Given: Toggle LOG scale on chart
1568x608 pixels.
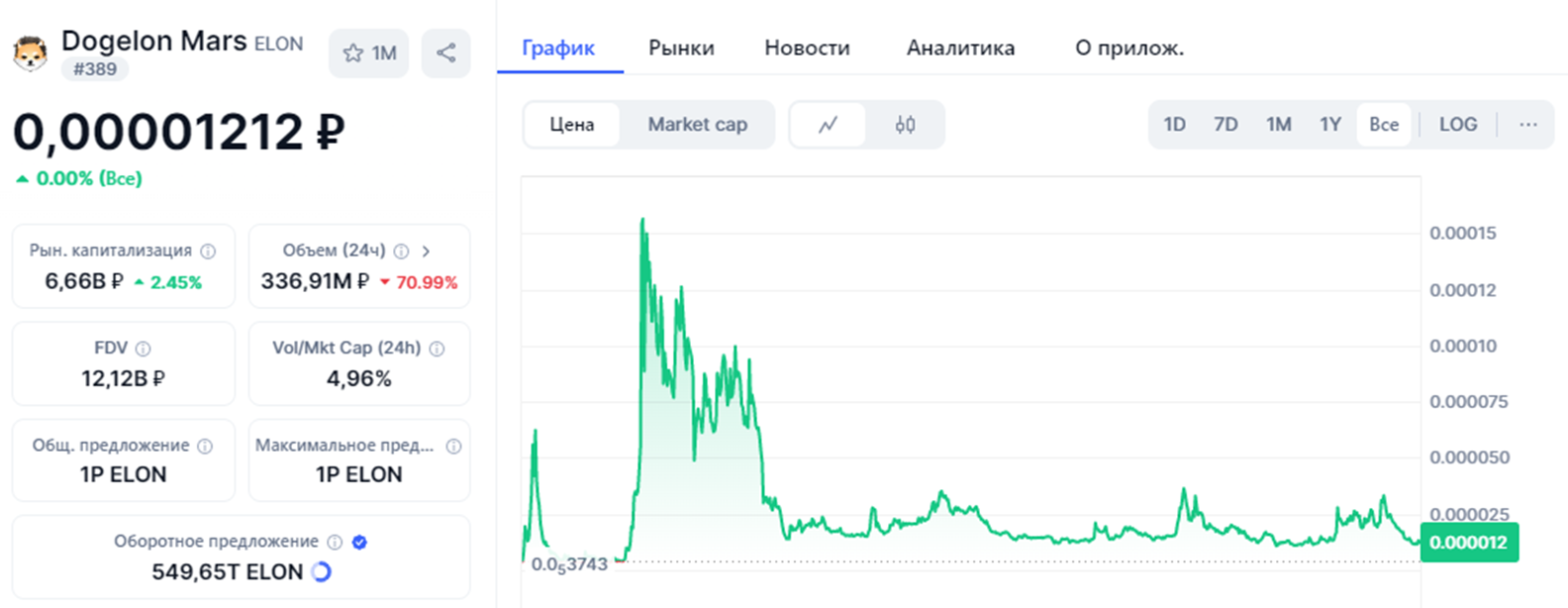Looking at the screenshot, I should (1458, 125).
